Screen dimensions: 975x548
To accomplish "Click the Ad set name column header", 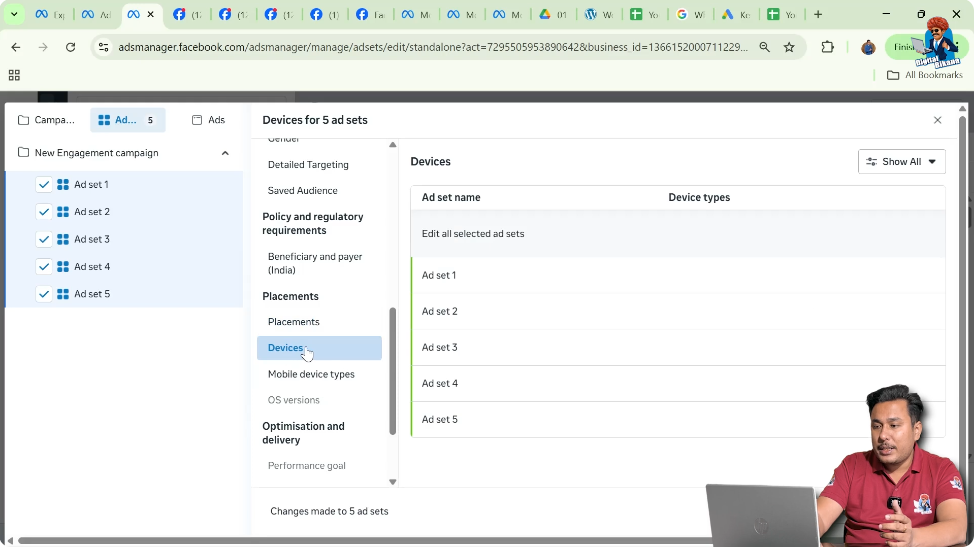I will [451, 198].
